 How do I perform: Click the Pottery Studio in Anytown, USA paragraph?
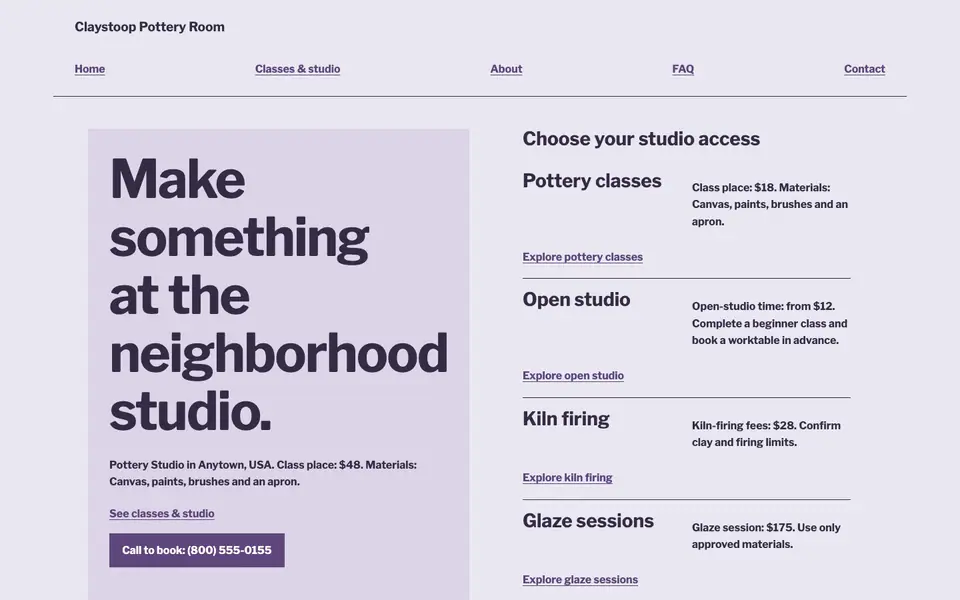tap(263, 473)
